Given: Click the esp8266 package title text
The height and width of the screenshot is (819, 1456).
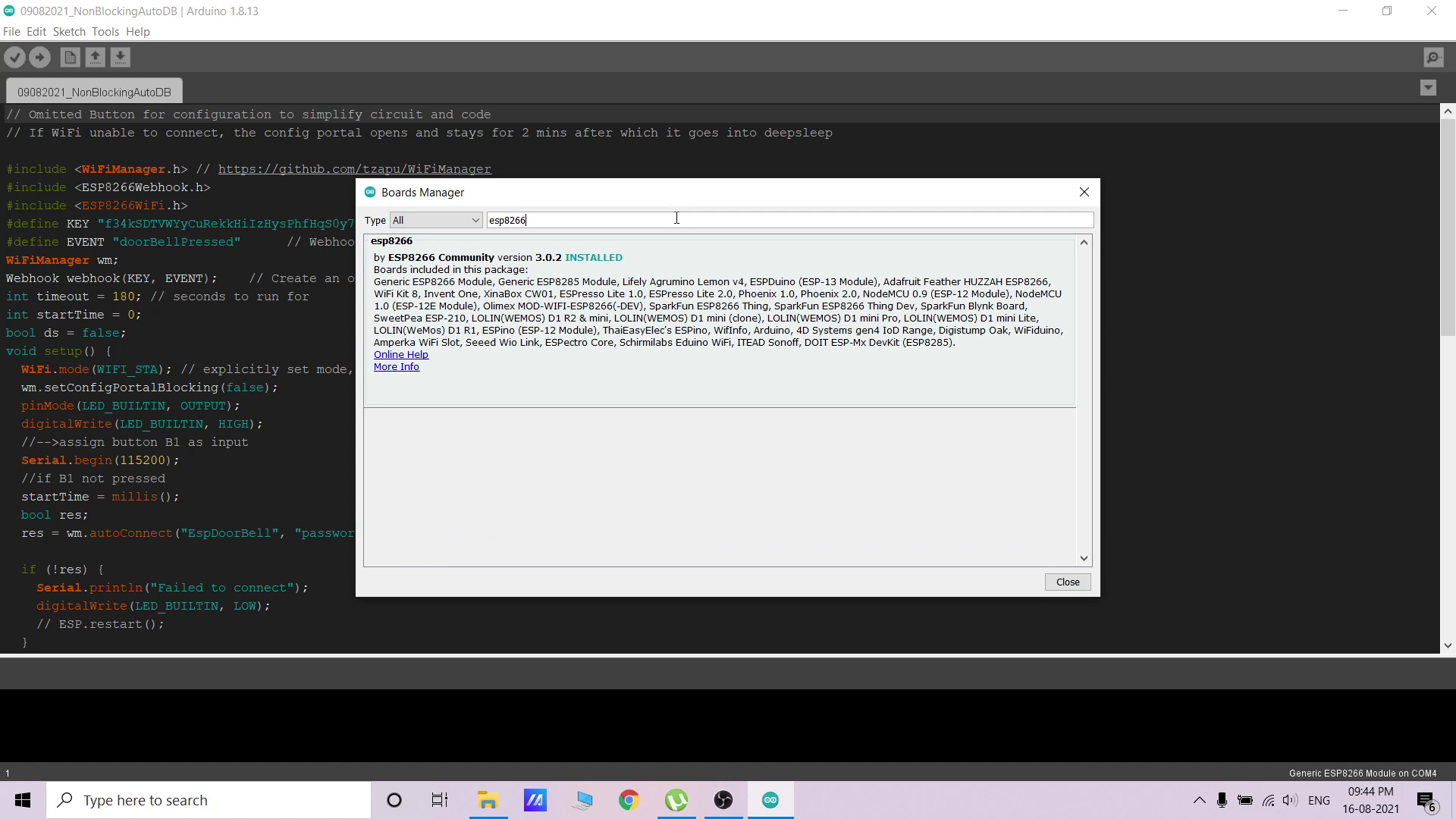Looking at the screenshot, I should pyautogui.click(x=391, y=241).
